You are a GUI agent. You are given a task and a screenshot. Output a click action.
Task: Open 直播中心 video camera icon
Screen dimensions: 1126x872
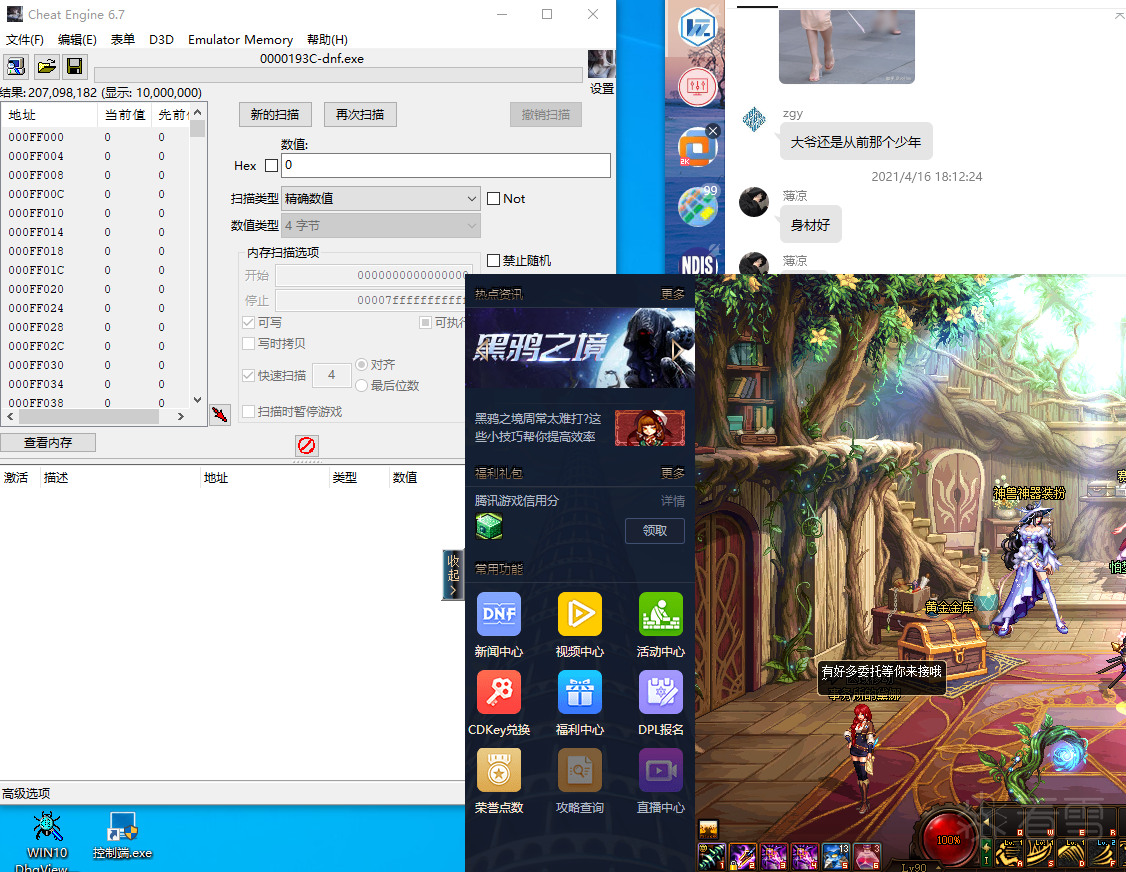[x=661, y=770]
